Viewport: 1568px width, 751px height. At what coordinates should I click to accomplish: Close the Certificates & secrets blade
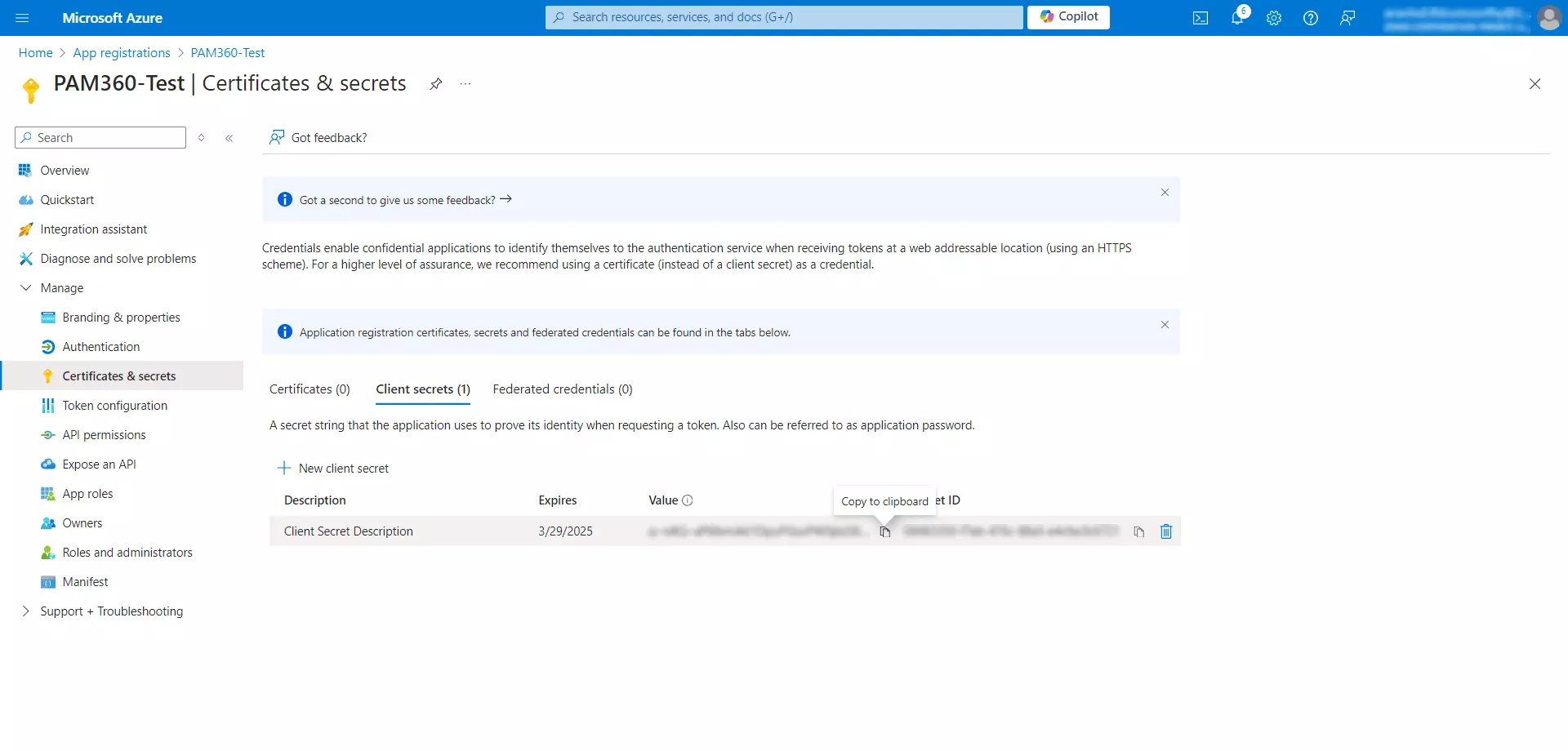pos(1535,83)
